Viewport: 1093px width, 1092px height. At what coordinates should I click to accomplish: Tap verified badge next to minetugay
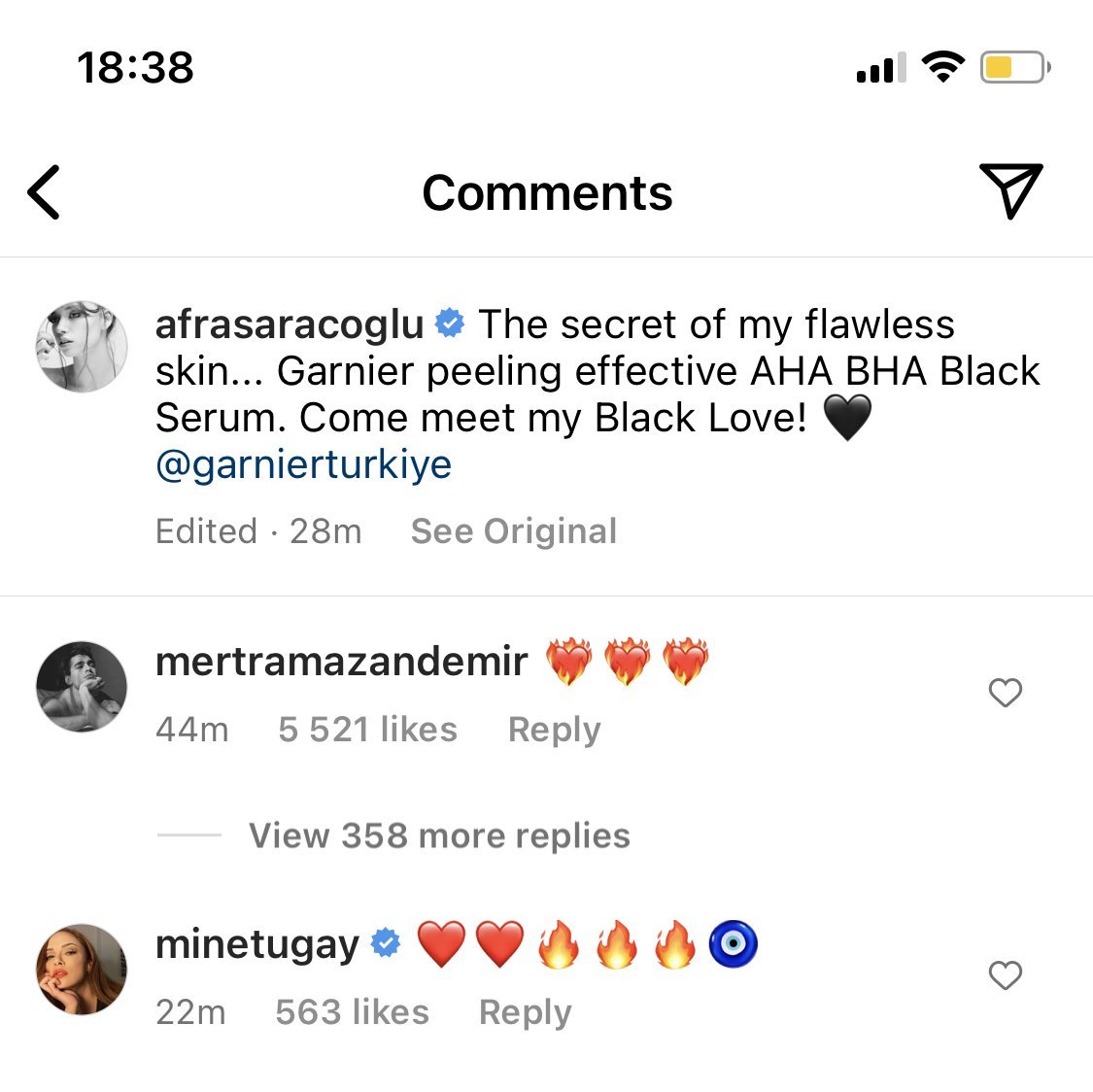tap(386, 943)
